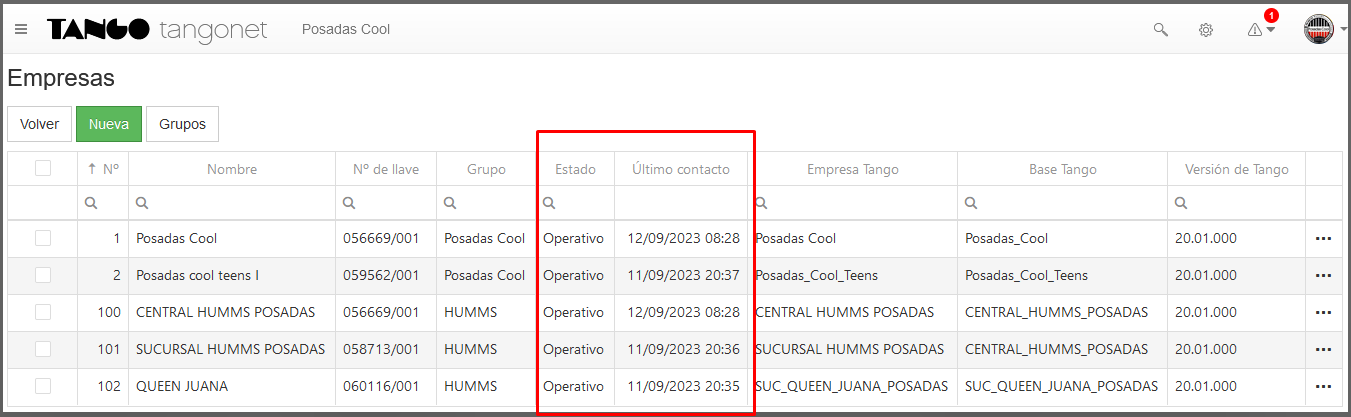
Task: Open the actions menu for Posadas Cool row
Action: pos(1324,239)
